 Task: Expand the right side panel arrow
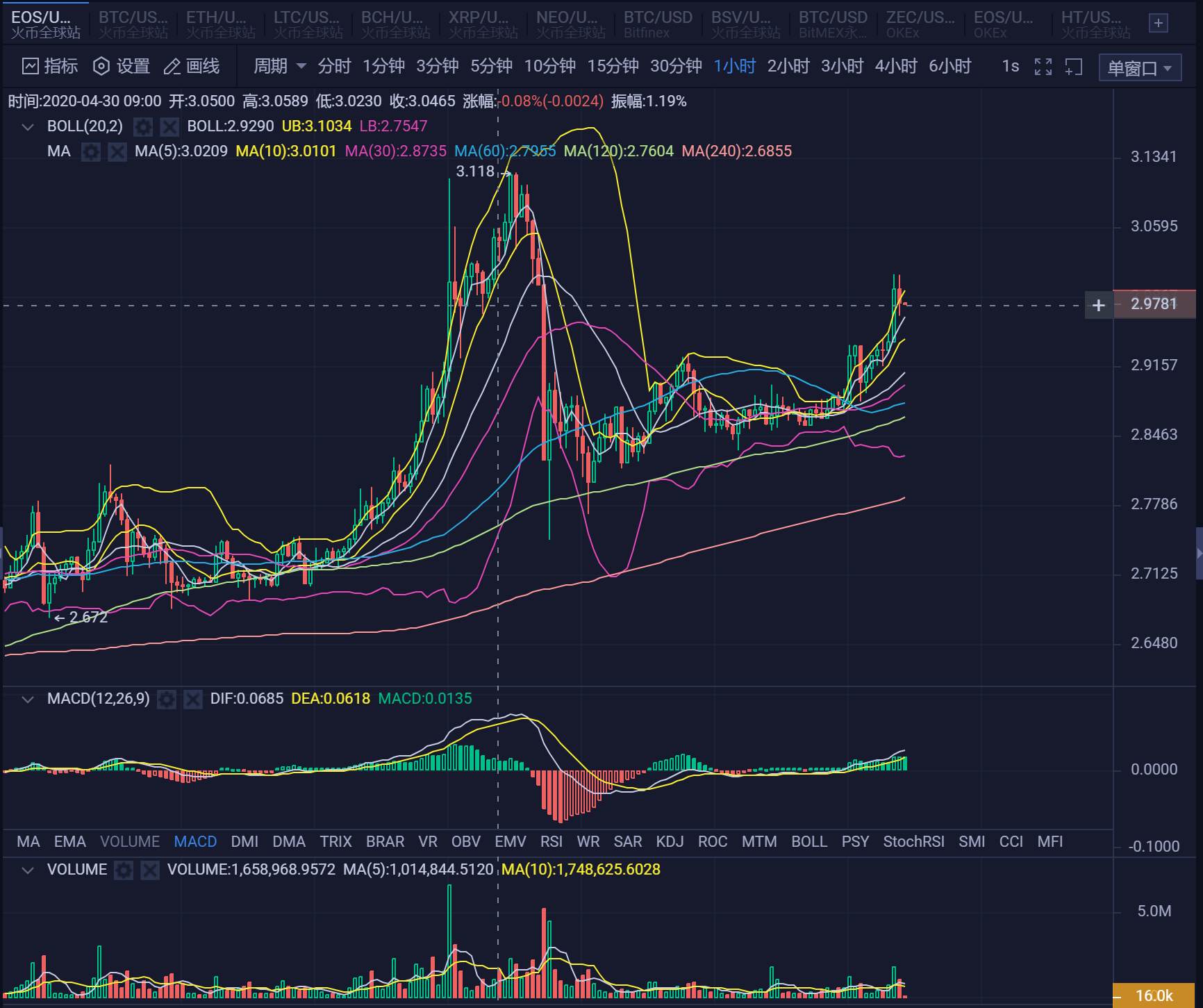(x=1199, y=553)
